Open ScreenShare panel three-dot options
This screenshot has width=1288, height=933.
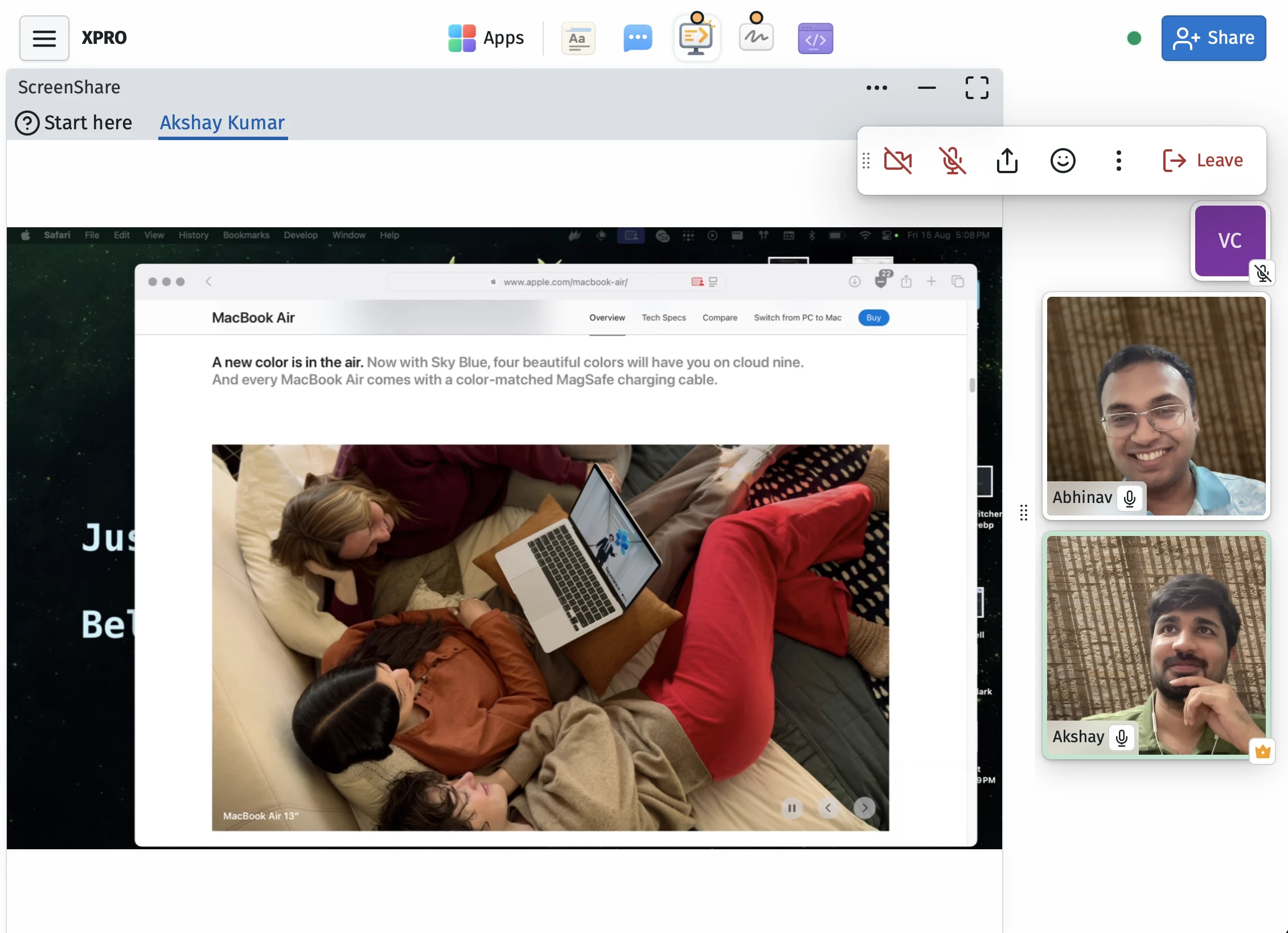coord(876,88)
